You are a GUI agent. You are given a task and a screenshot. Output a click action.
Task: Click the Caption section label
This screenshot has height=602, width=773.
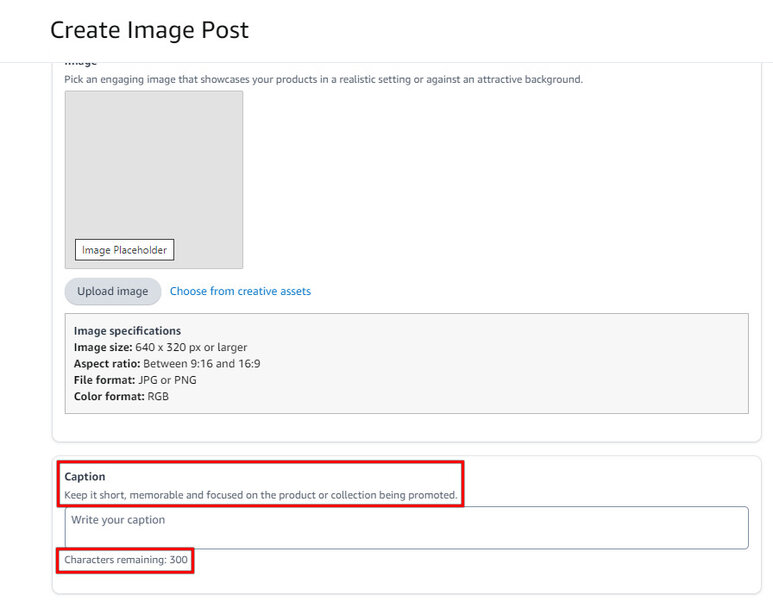pos(85,477)
